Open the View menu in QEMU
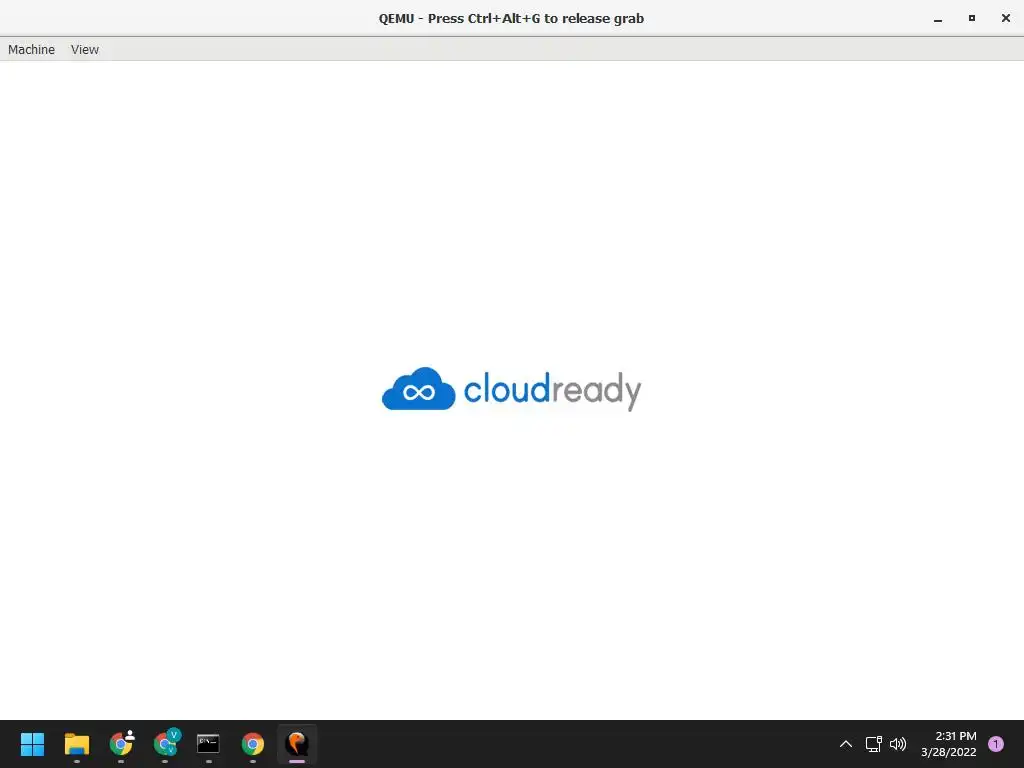Image resolution: width=1024 pixels, height=768 pixels. click(x=85, y=50)
